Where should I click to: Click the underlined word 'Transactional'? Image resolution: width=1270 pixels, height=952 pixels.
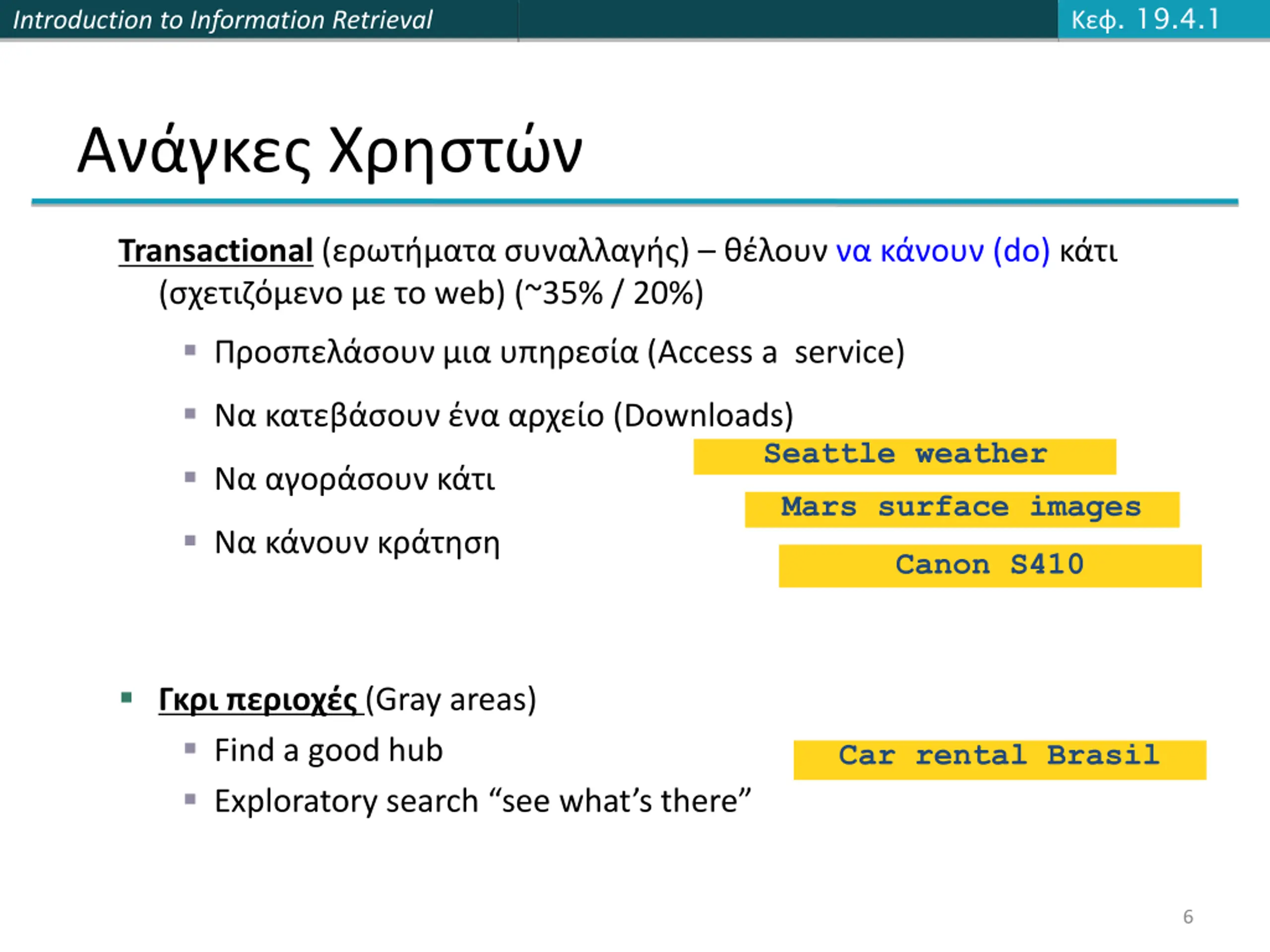[x=216, y=251]
